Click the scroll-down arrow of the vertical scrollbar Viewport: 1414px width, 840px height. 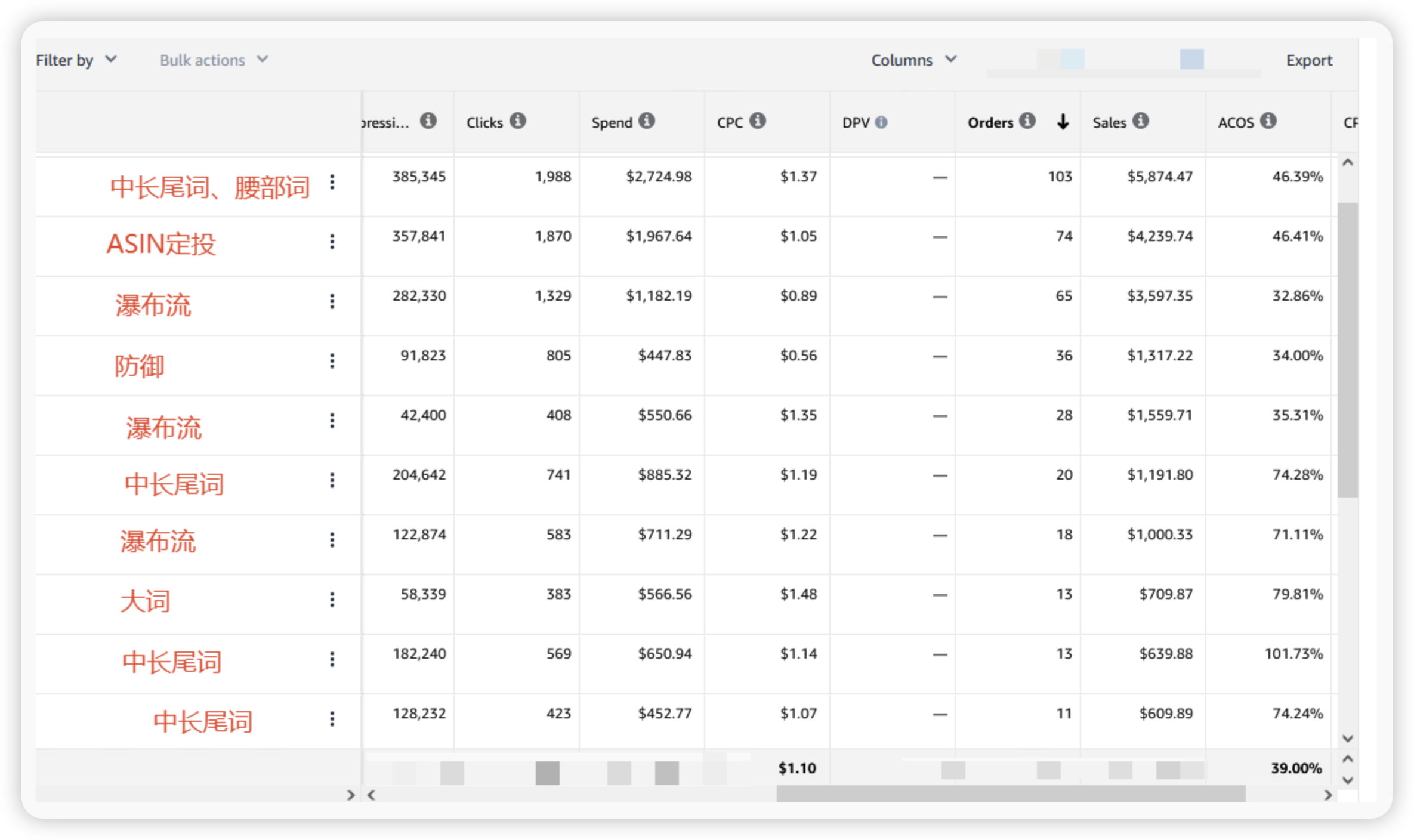pos(1347,739)
